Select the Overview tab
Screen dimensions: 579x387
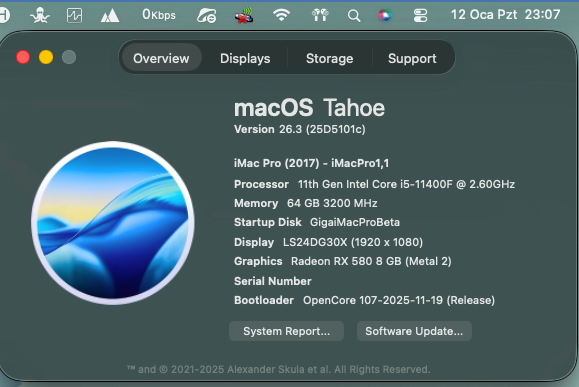(161, 58)
